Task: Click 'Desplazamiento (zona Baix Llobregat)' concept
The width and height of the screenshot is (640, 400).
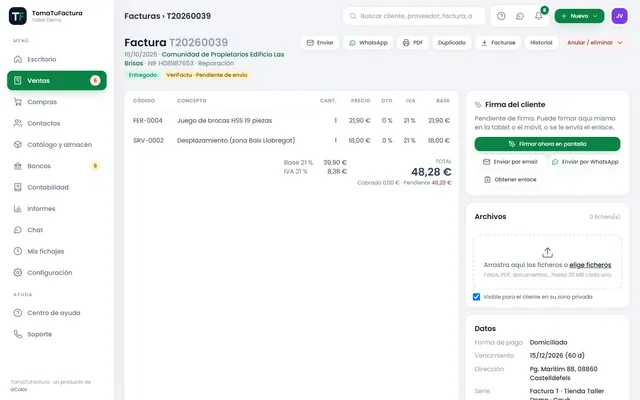Action: click(236, 140)
